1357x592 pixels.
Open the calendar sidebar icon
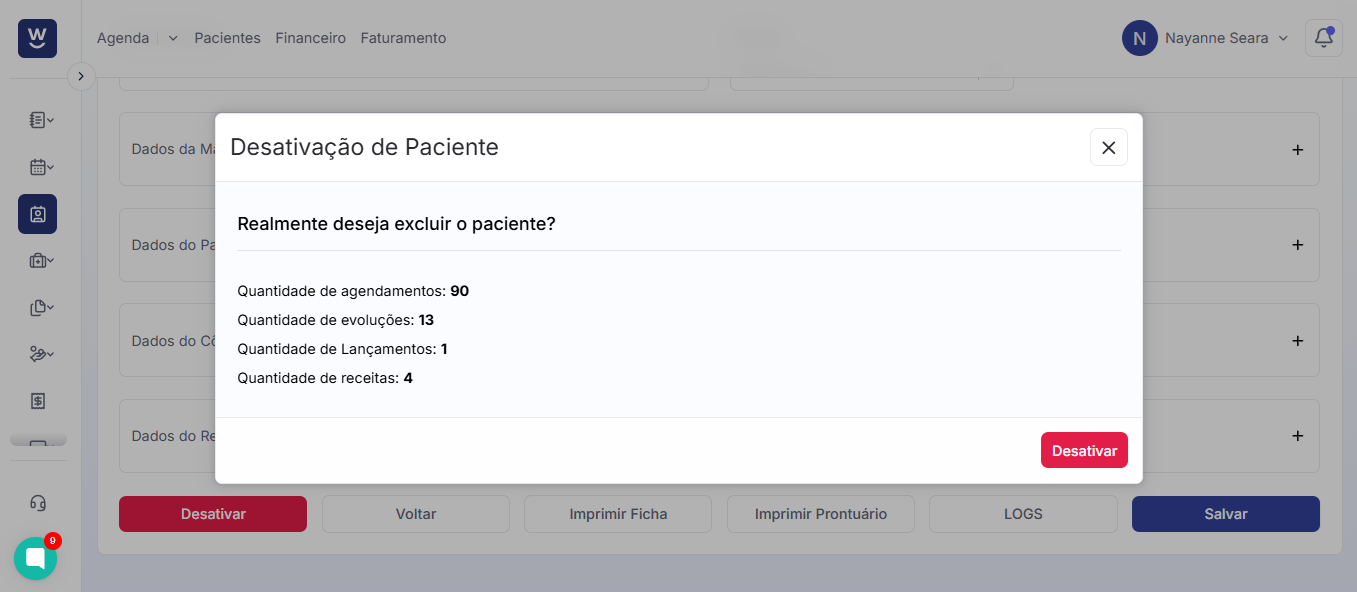(38, 167)
